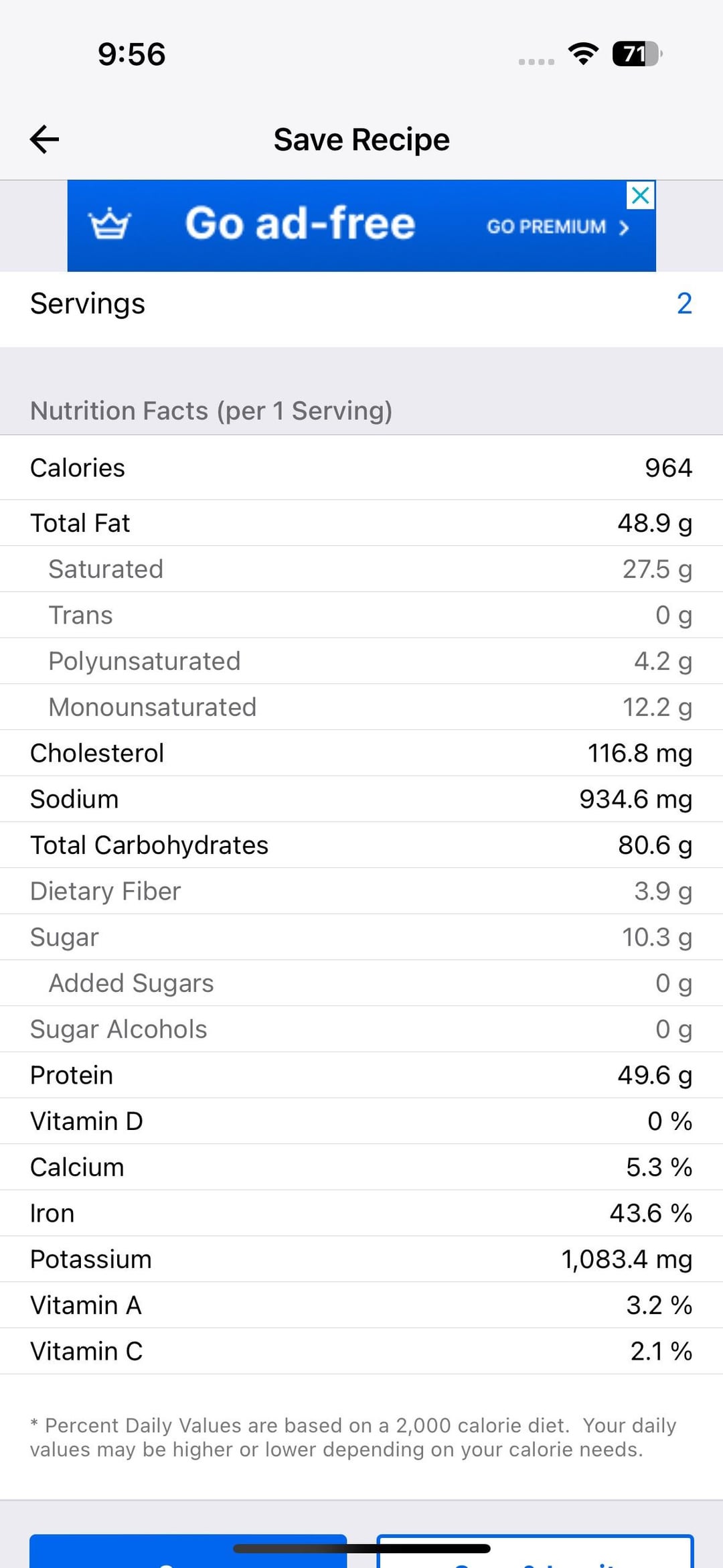Tap the chevron next to GO PREMIUM

pos(625,228)
